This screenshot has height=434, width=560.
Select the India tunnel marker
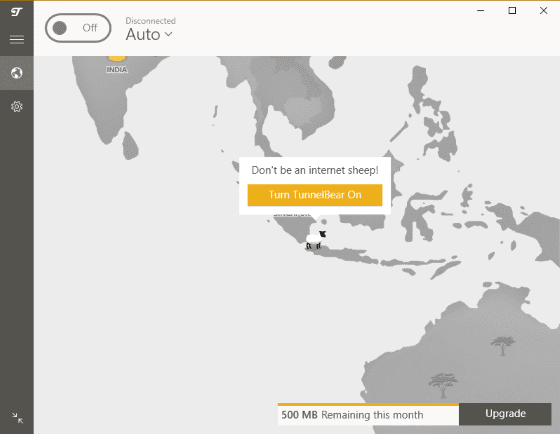[117, 58]
